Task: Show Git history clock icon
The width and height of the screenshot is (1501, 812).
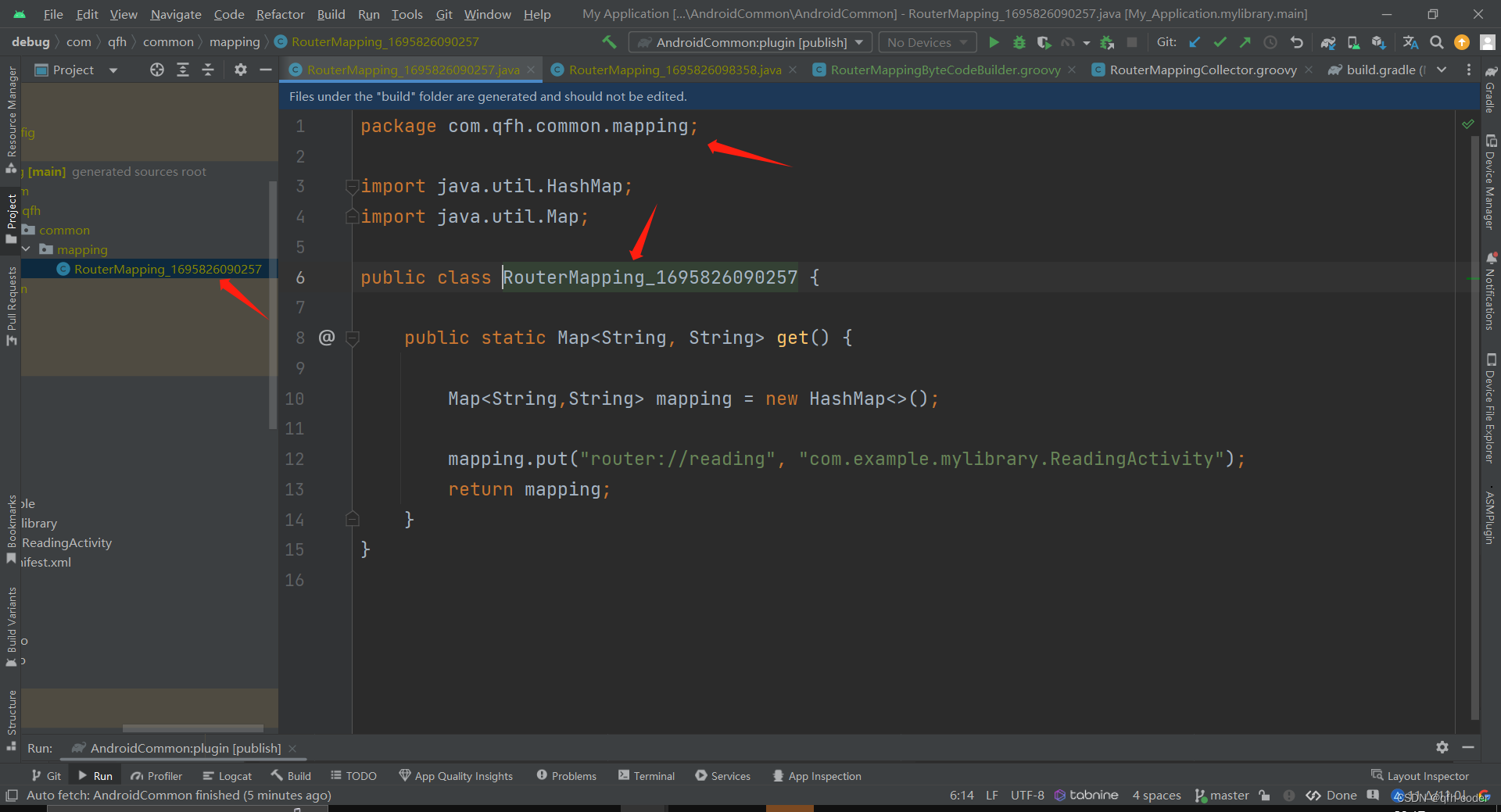Action: (1270, 42)
